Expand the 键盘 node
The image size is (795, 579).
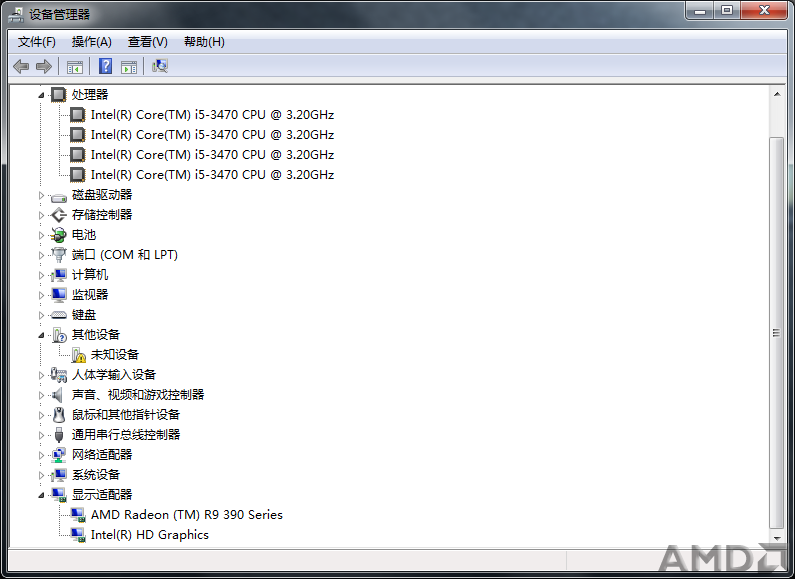[x=41, y=315]
